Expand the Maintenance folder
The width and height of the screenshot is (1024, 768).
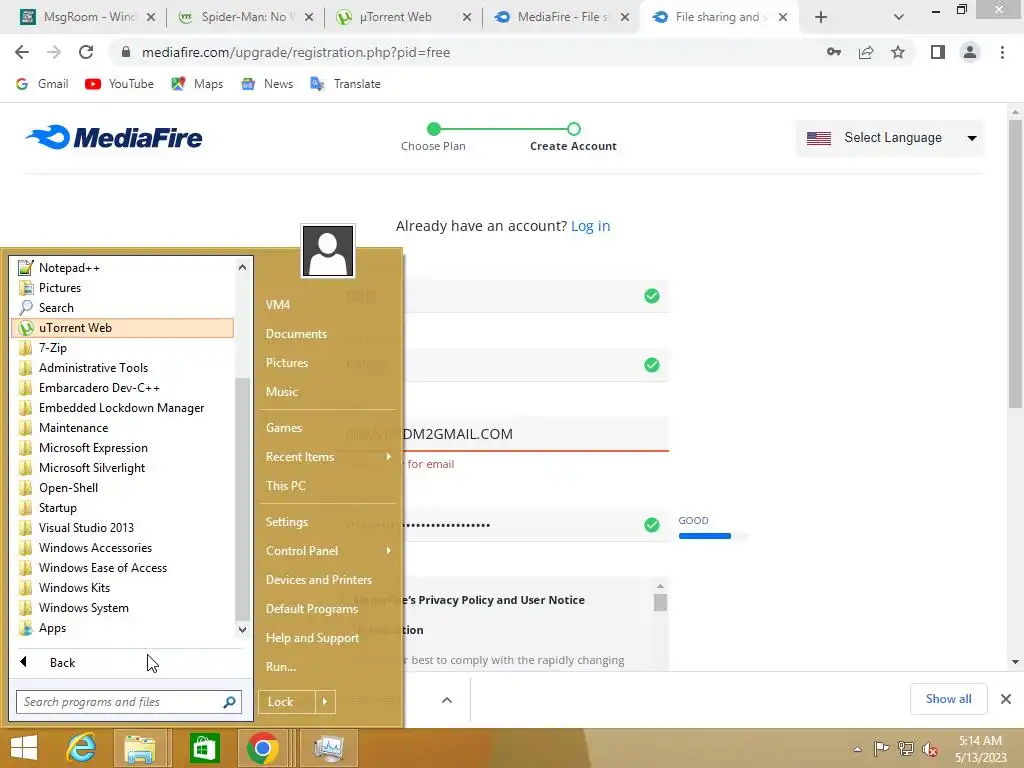(x=123, y=428)
